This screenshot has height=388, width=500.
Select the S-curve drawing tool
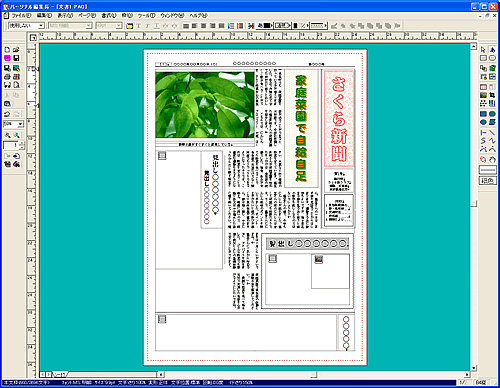tap(483, 141)
